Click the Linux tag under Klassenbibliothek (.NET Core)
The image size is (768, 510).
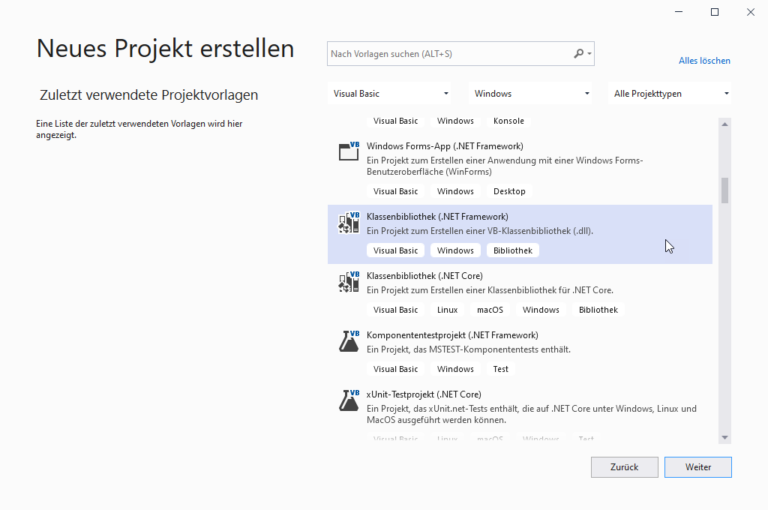click(x=447, y=310)
